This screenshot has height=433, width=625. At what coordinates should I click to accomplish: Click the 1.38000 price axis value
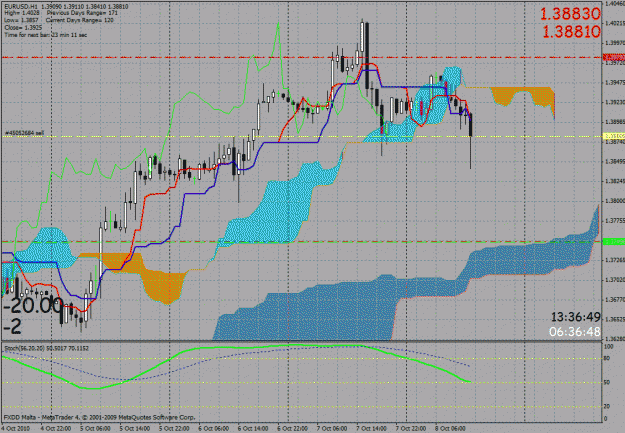click(614, 201)
